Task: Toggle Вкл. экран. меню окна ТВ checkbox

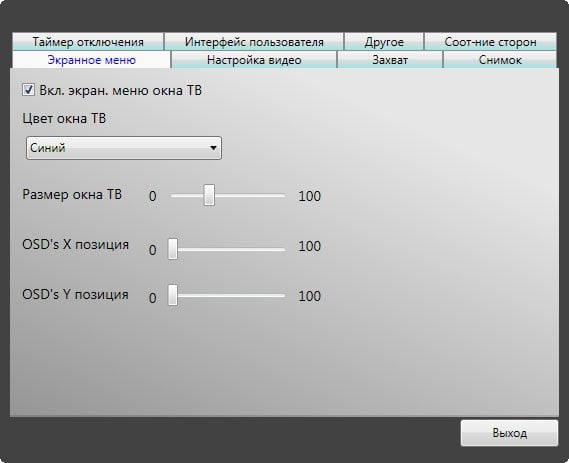Action: pos(28,90)
